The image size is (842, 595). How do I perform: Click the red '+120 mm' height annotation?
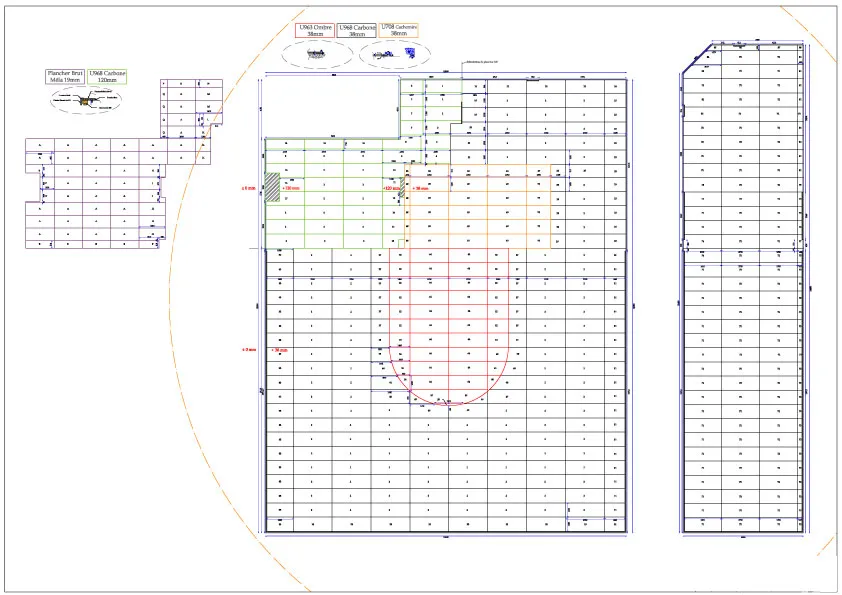pos(391,188)
